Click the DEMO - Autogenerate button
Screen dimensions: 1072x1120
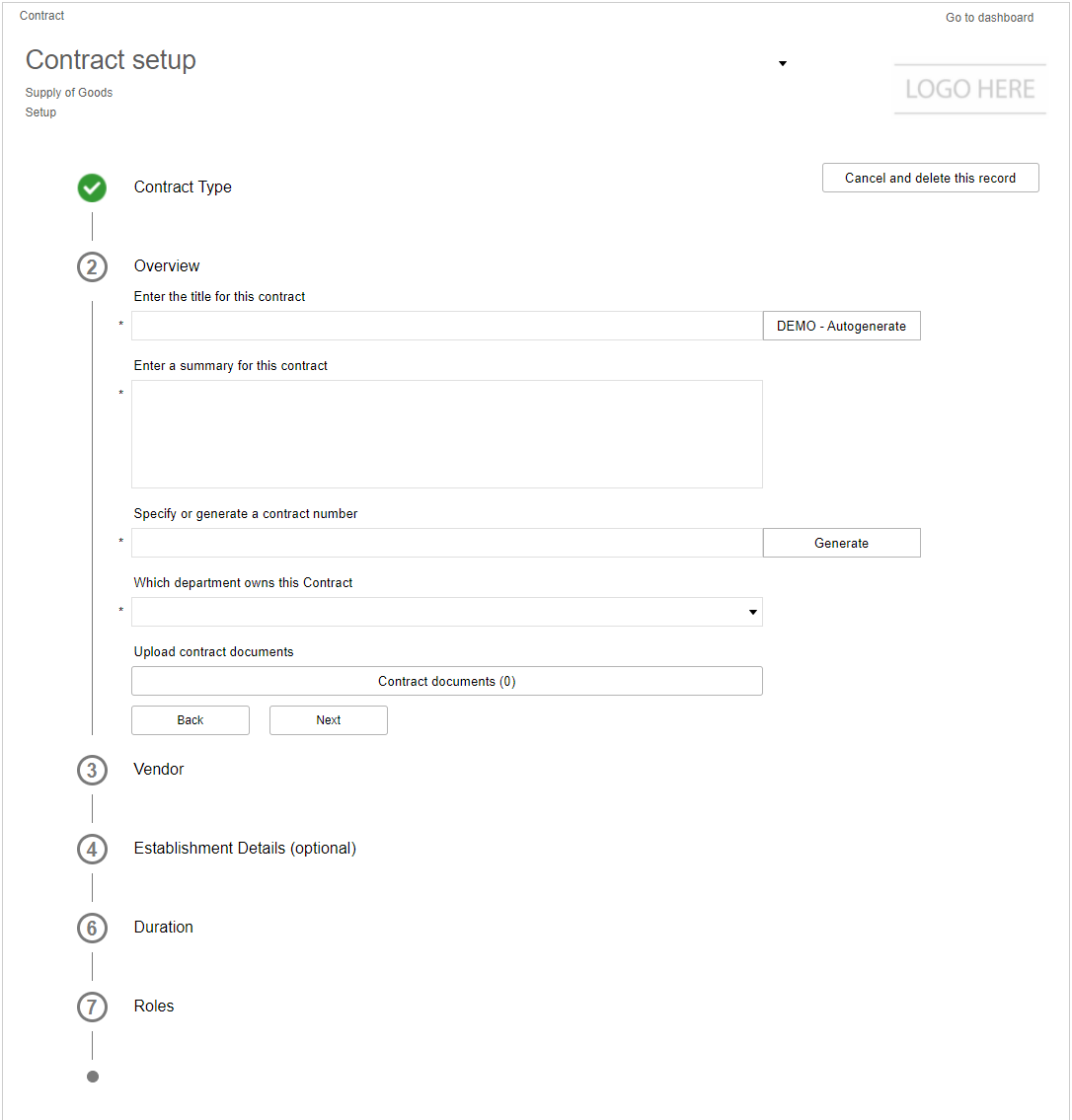pyautogui.click(x=841, y=326)
